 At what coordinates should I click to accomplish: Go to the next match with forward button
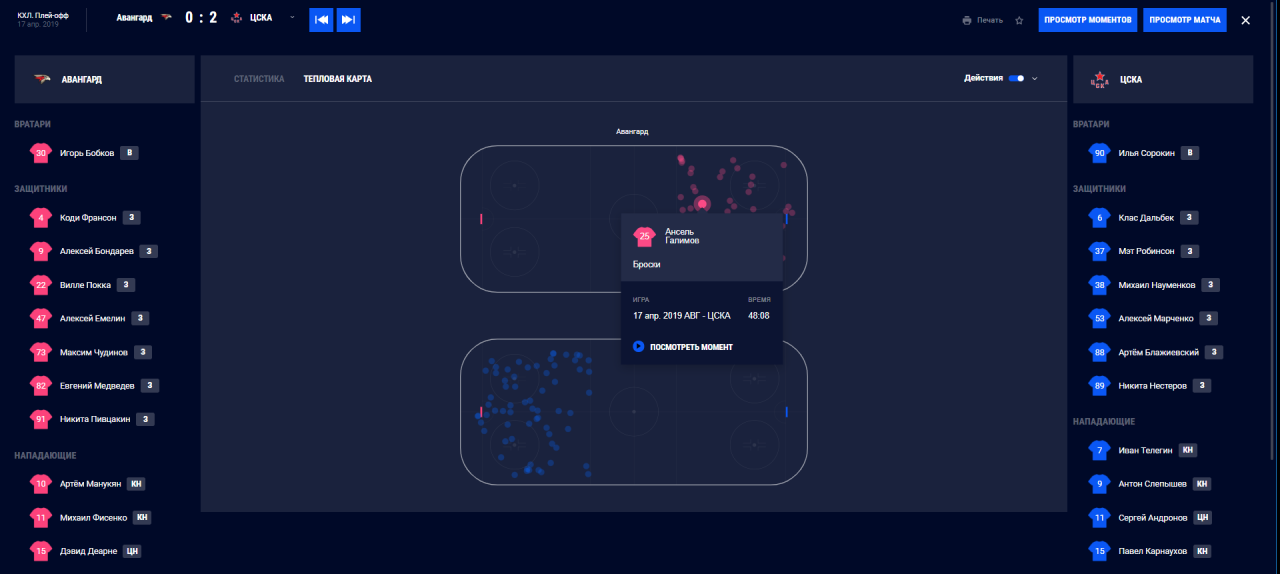(349, 20)
